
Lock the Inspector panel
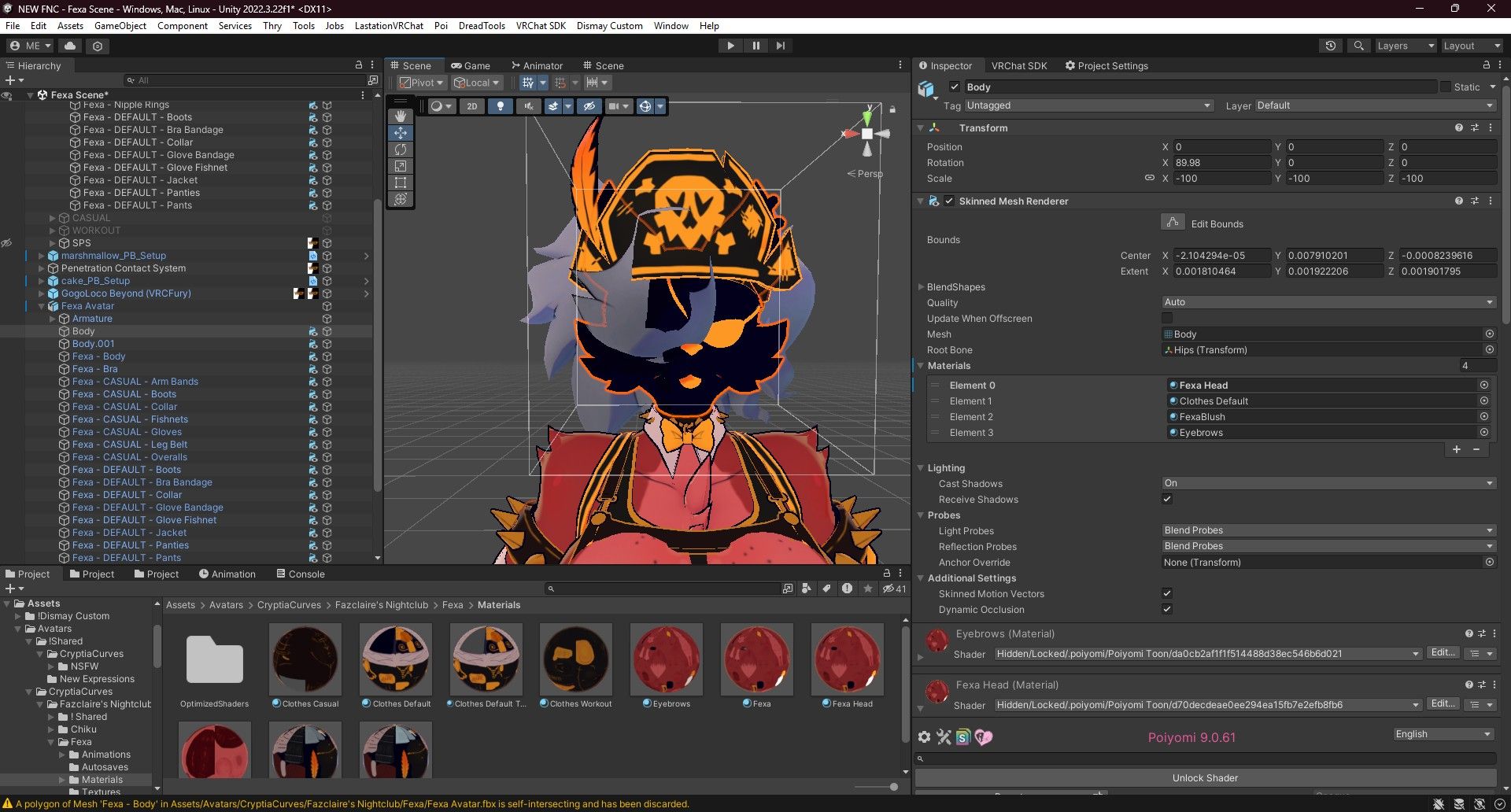1486,65
